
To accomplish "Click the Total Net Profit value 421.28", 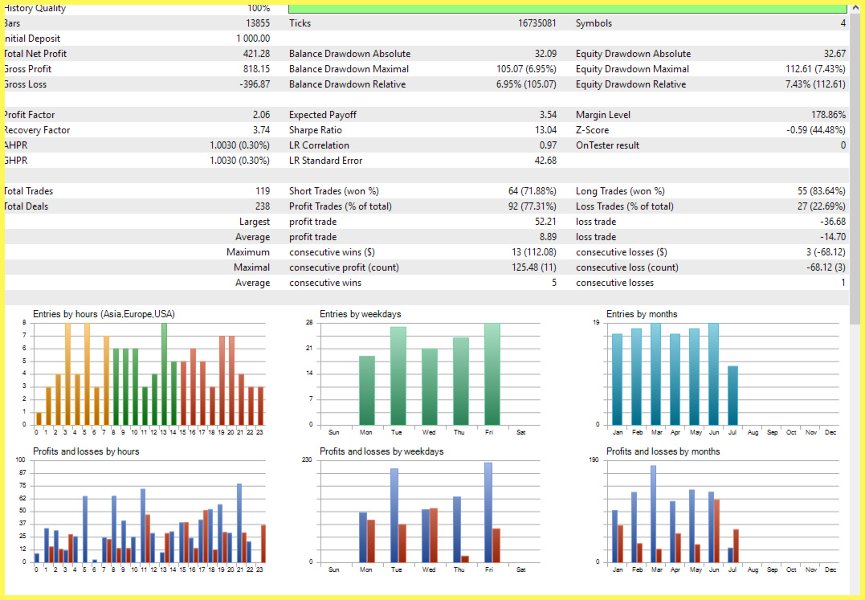I will click(x=256, y=53).
